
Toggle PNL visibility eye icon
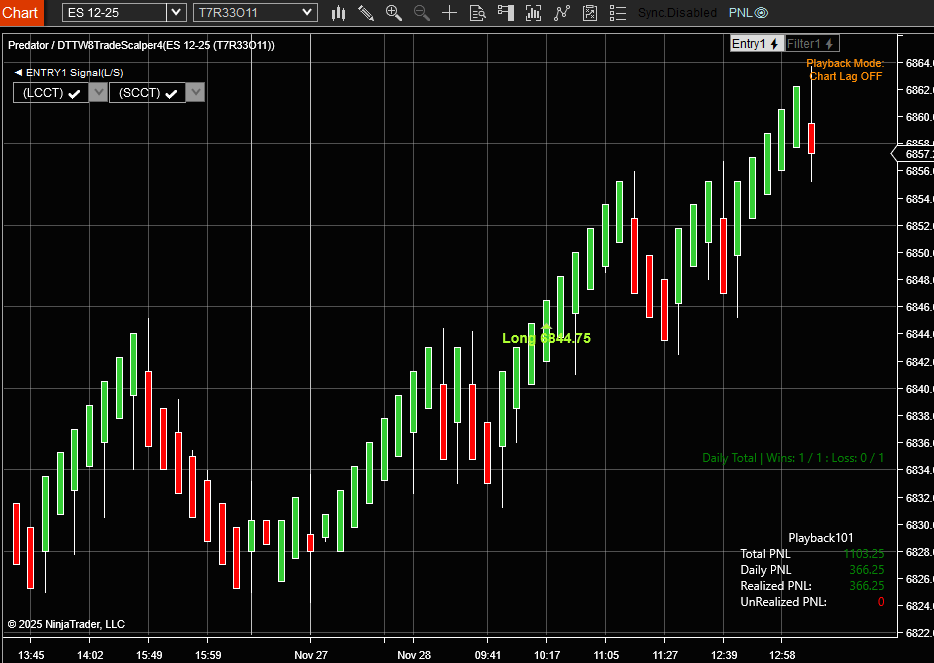[x=761, y=13]
